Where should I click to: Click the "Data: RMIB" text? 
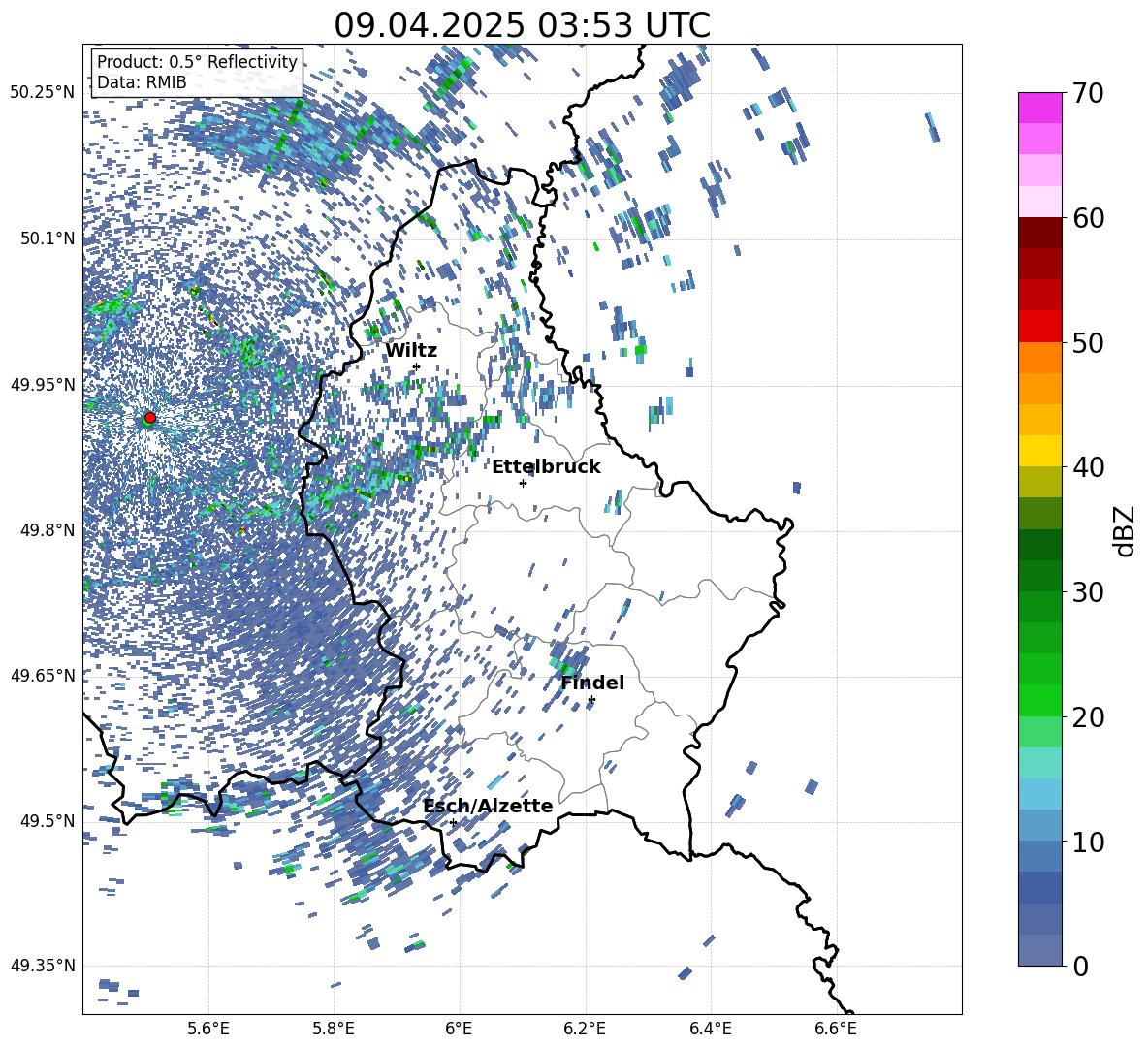(x=142, y=82)
